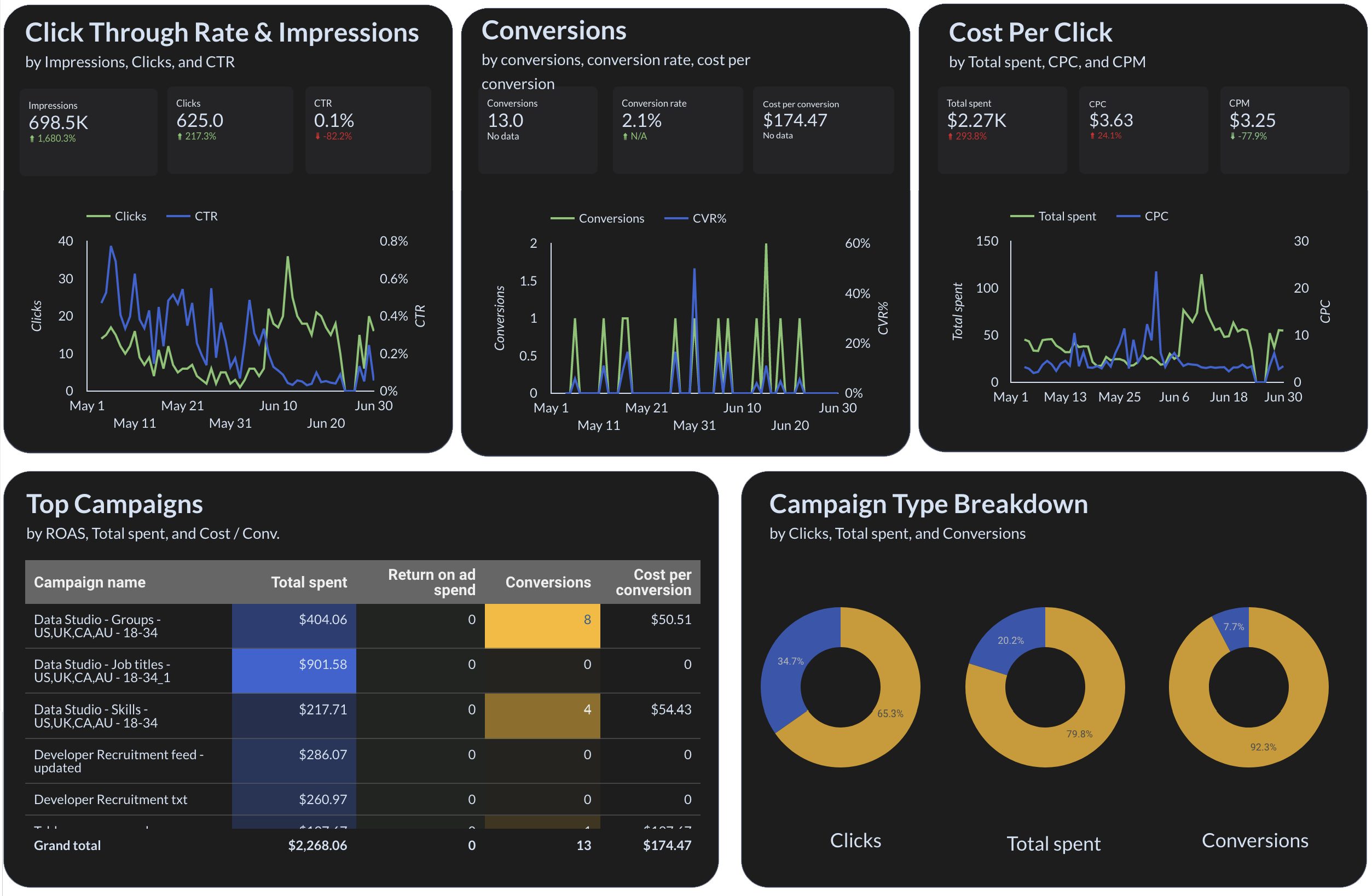This screenshot has width=1372, height=896.
Task: Select Developer Recruitment feed - updated row
Action: tap(363, 761)
